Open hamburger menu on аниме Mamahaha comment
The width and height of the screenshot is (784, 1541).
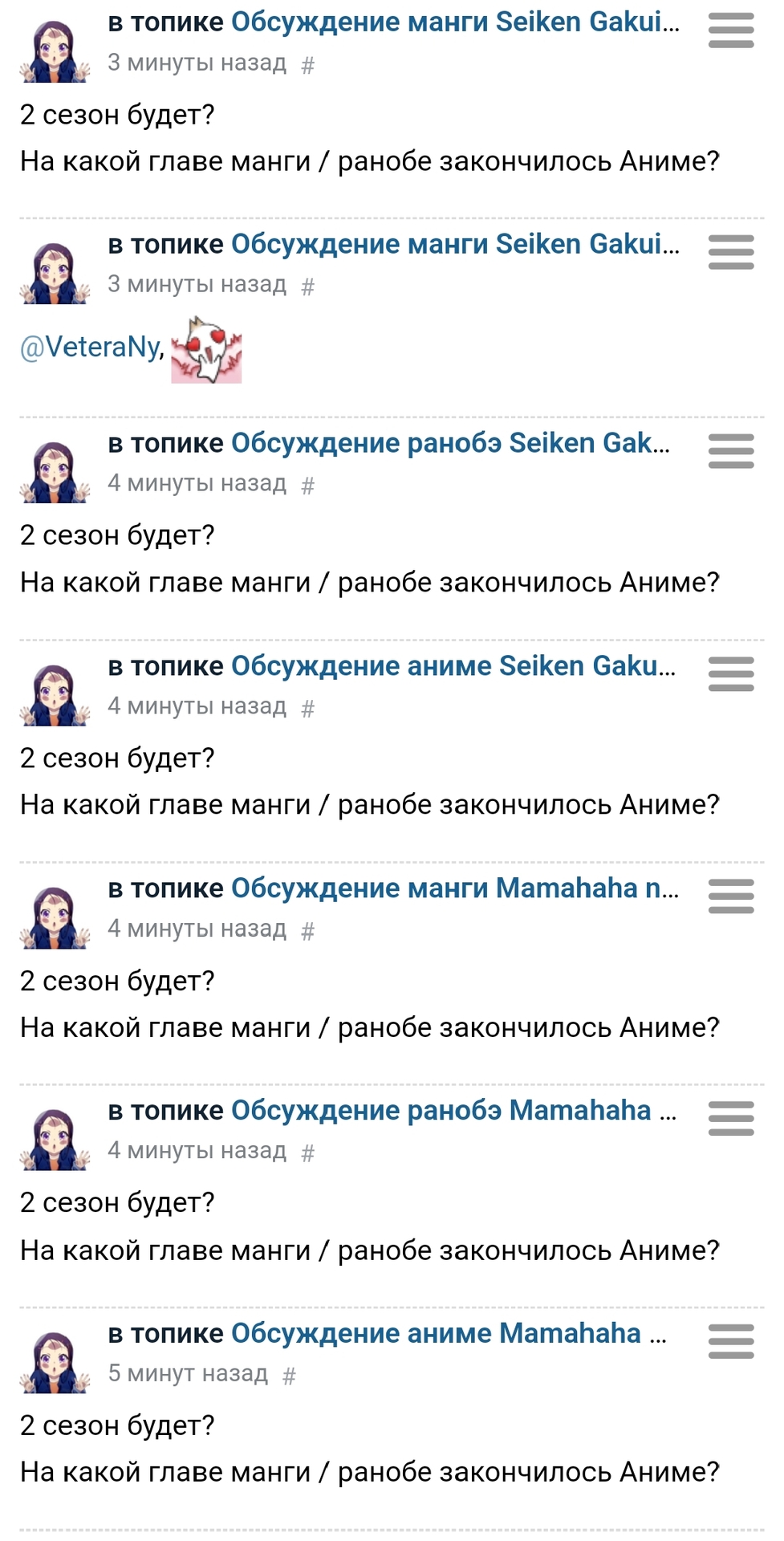pos(730,1340)
